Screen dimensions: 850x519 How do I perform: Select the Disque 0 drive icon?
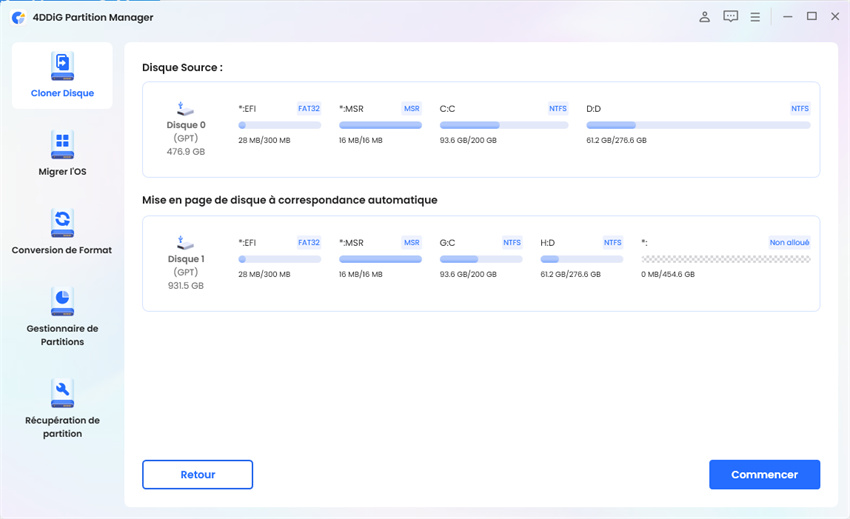click(x=185, y=107)
